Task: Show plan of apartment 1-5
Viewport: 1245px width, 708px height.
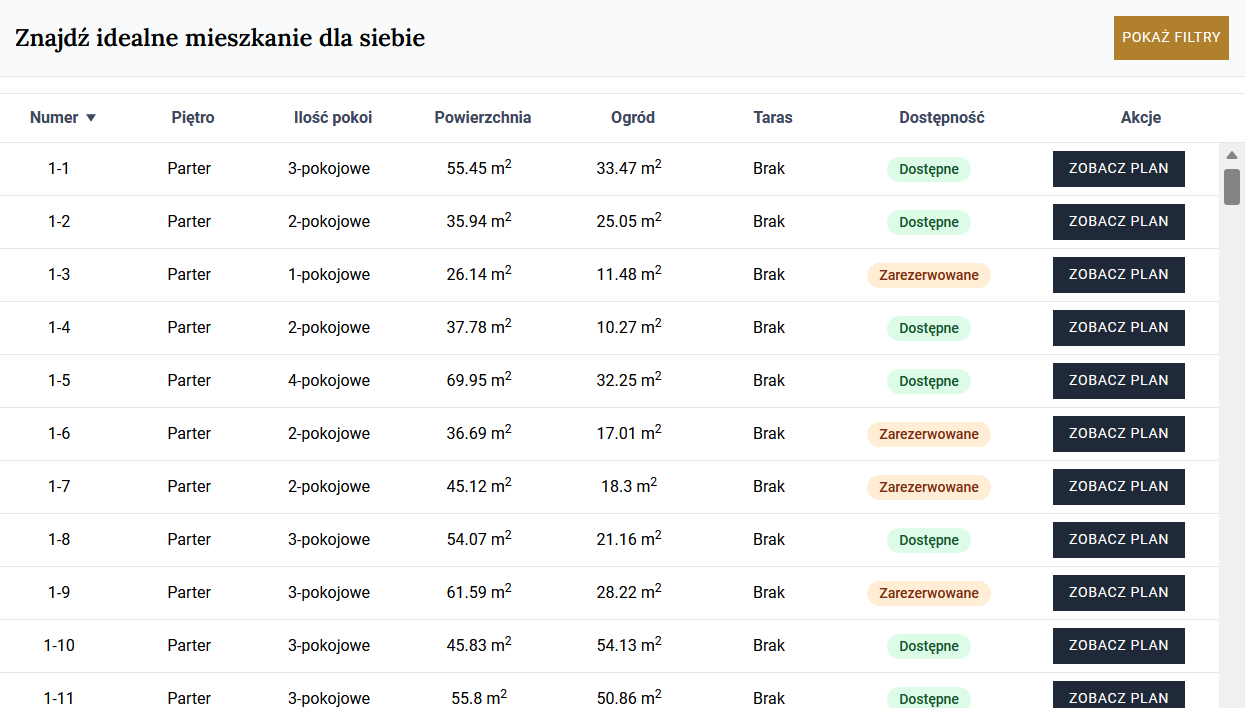Action: click(1118, 381)
